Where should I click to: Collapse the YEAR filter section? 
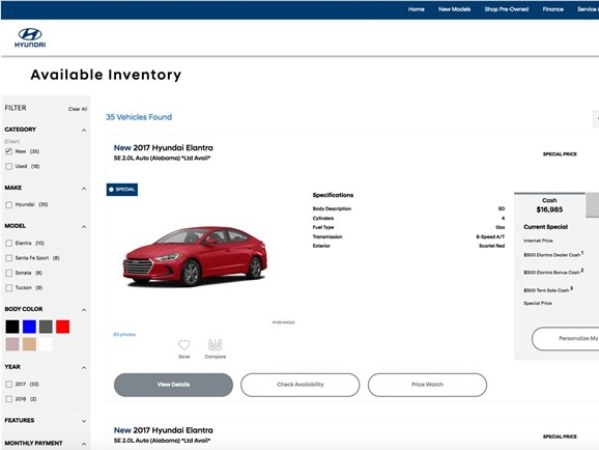[84, 367]
